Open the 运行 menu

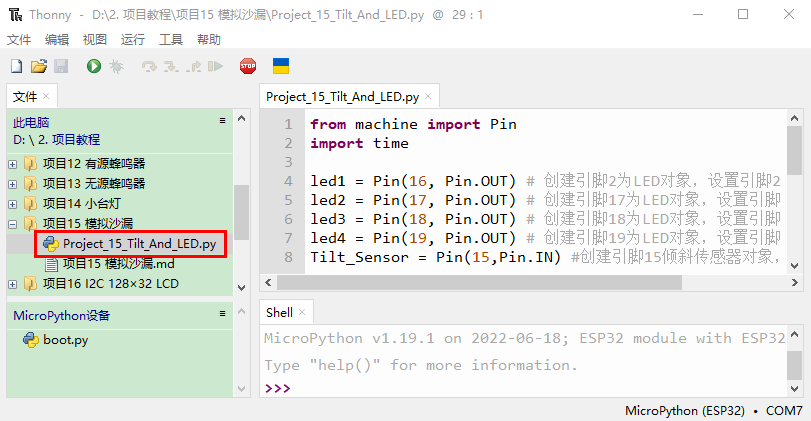pos(132,40)
